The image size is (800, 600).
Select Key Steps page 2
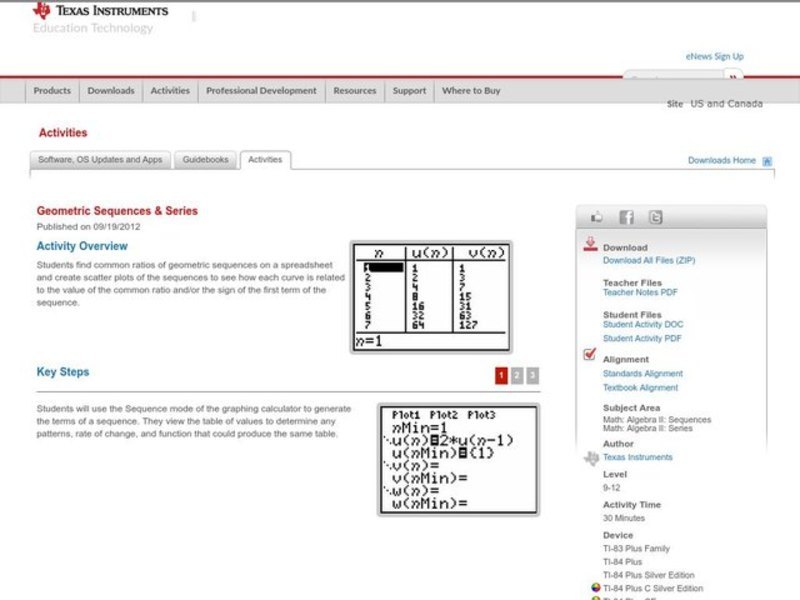516,374
